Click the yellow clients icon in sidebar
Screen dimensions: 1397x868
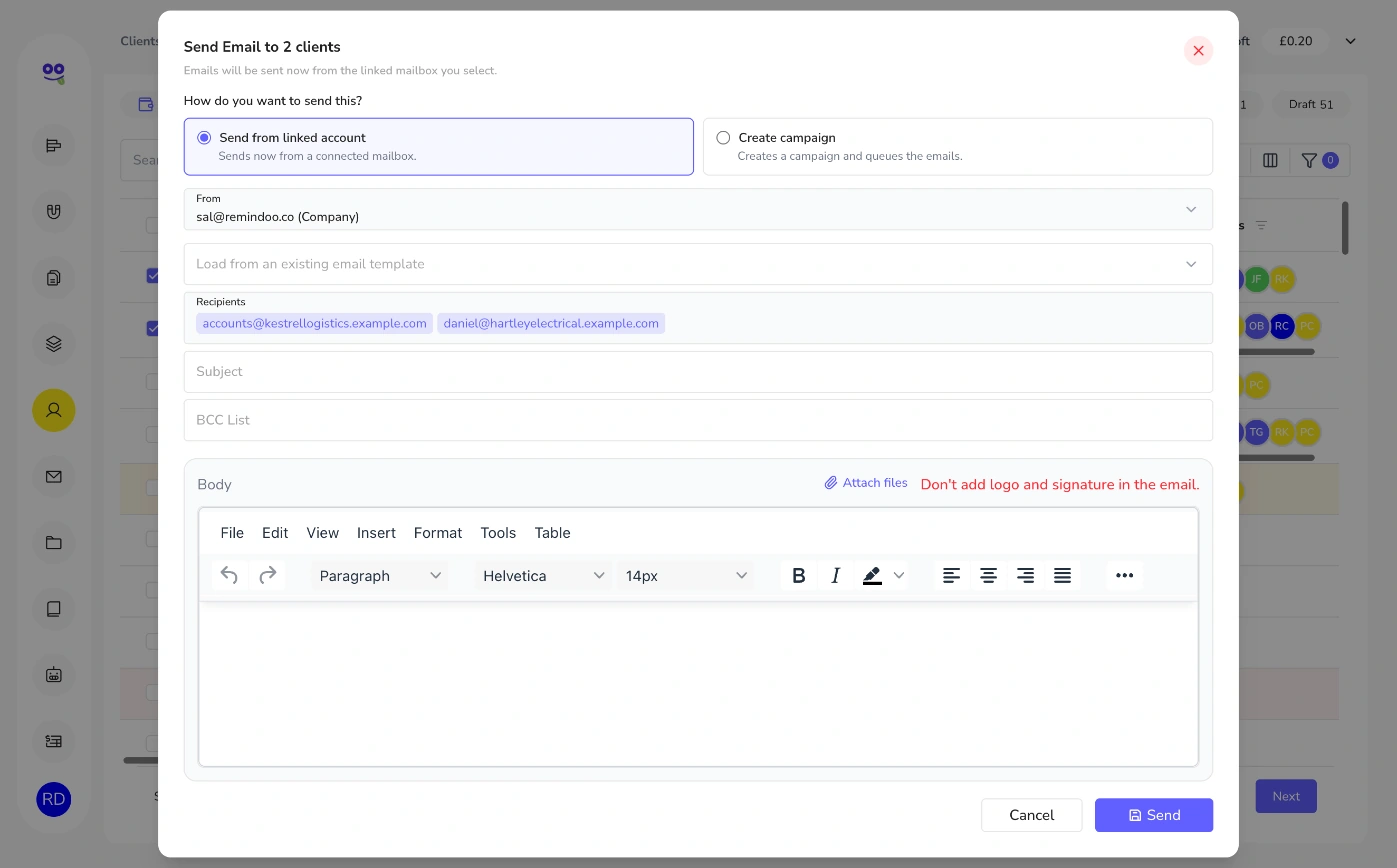[x=54, y=410]
